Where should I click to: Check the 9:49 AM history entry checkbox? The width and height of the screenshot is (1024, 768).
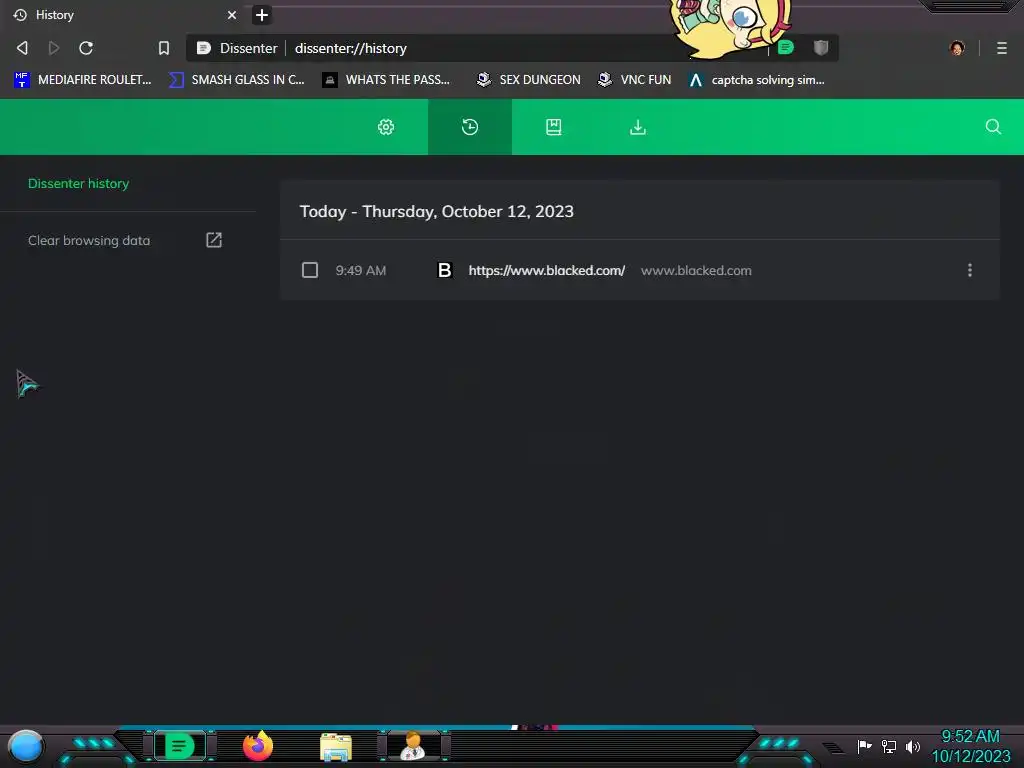coord(310,270)
